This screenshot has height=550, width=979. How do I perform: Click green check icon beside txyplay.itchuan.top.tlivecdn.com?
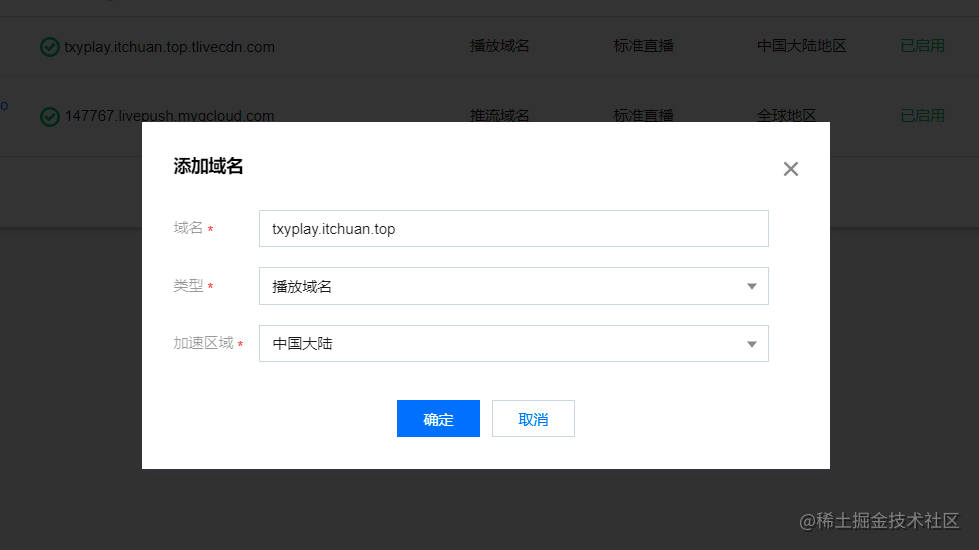(x=50, y=47)
